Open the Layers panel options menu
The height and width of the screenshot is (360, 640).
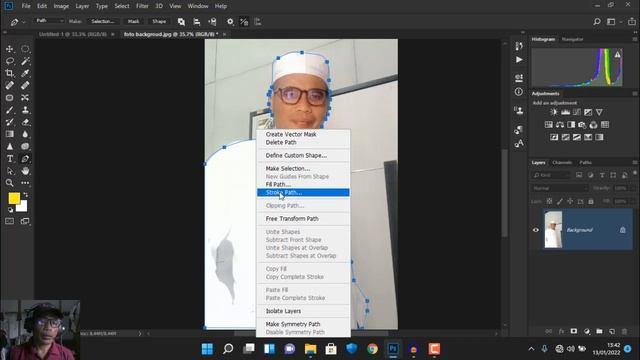[635, 162]
